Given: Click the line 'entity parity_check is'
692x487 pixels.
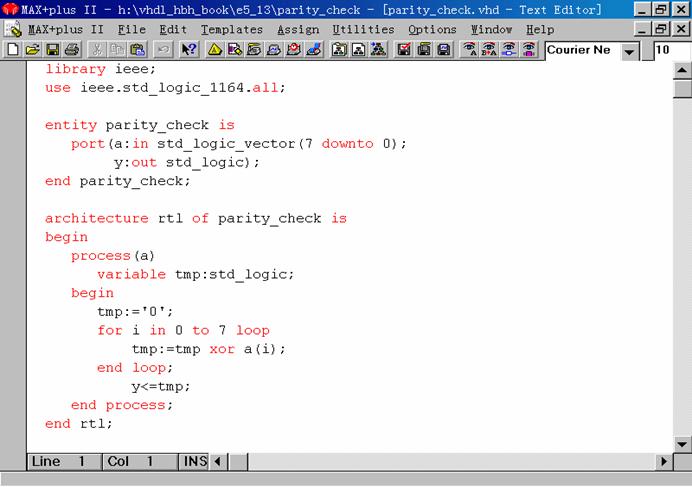Looking at the screenshot, I should pos(139,125).
